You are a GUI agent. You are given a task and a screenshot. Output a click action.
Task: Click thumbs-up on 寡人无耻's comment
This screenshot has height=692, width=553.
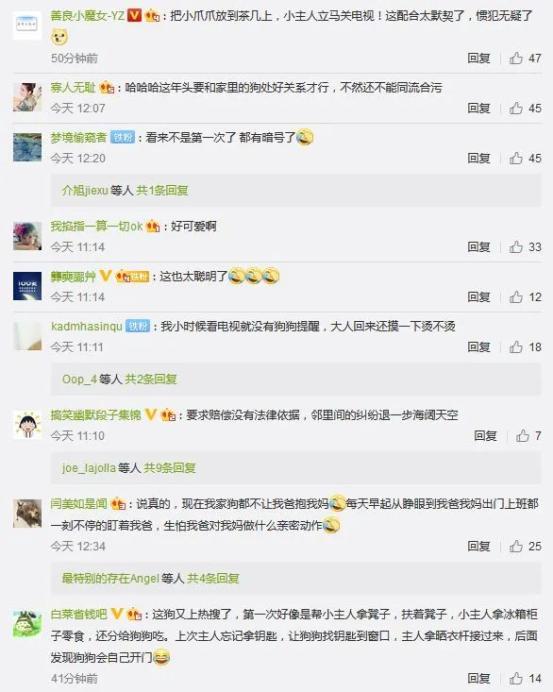(x=516, y=108)
